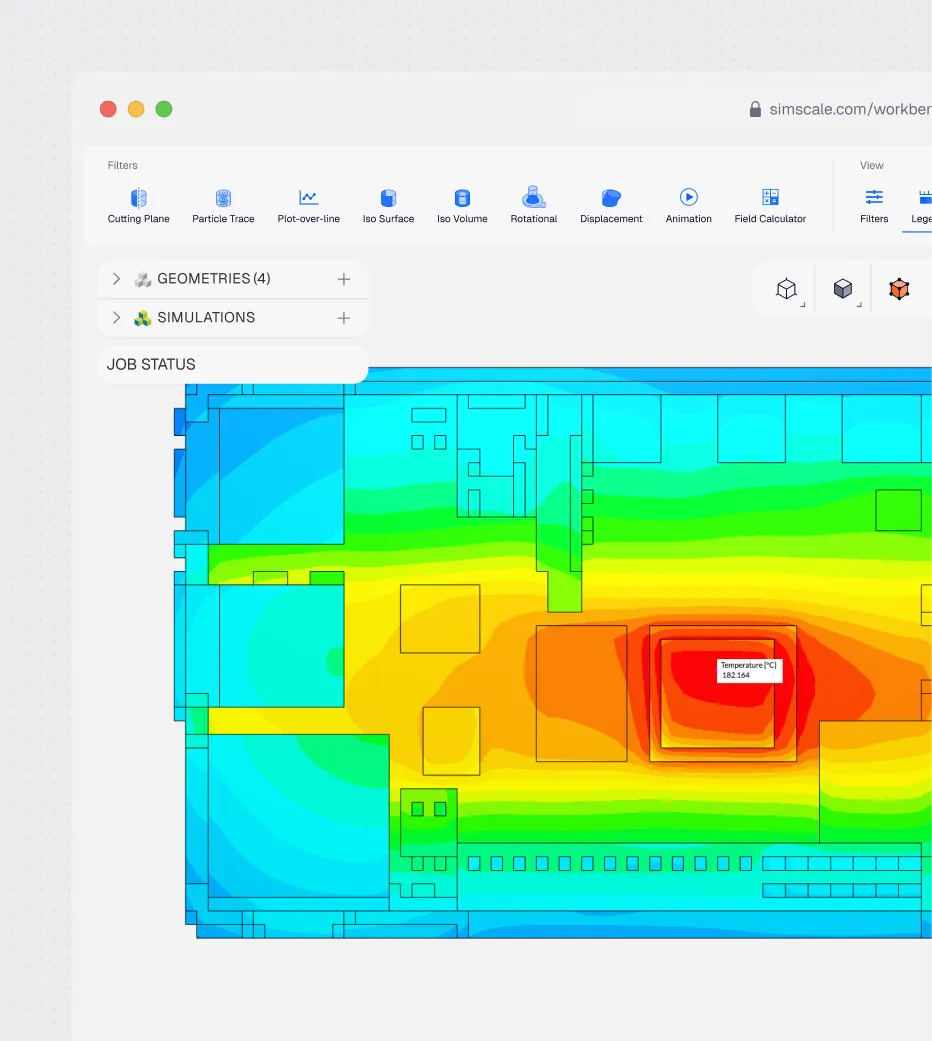
Task: Click the GEOMETRIES cubes icon
Action: tap(143, 279)
